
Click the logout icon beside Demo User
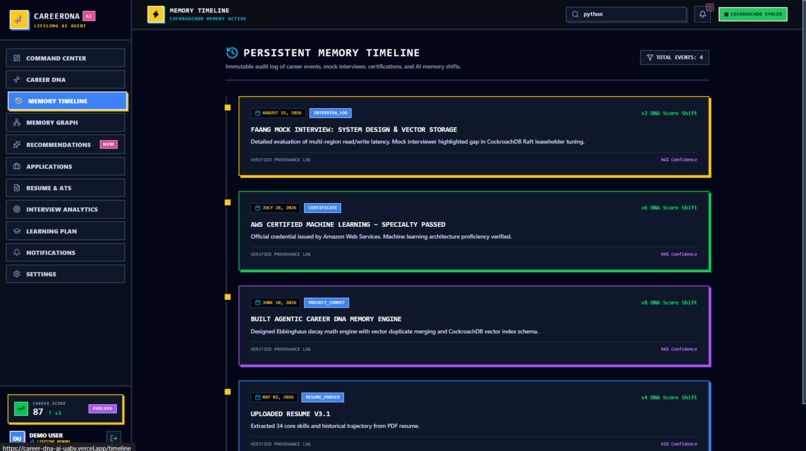114,438
